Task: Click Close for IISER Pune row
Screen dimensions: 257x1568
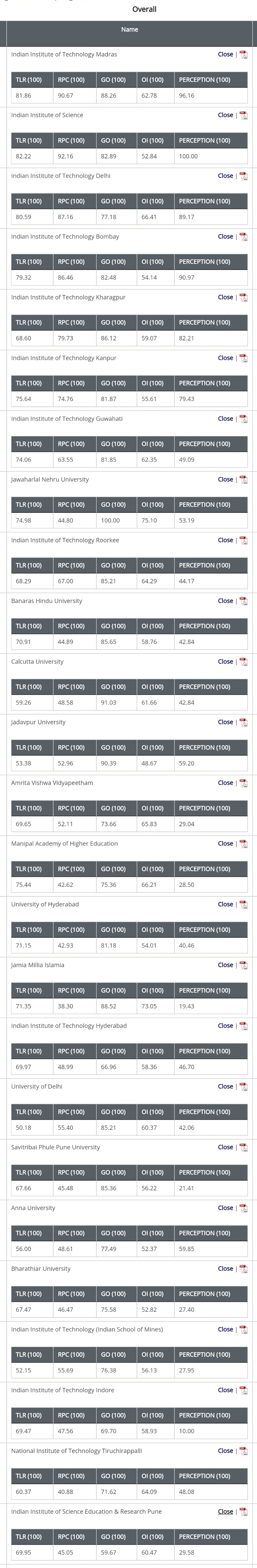Action: click(x=225, y=1512)
